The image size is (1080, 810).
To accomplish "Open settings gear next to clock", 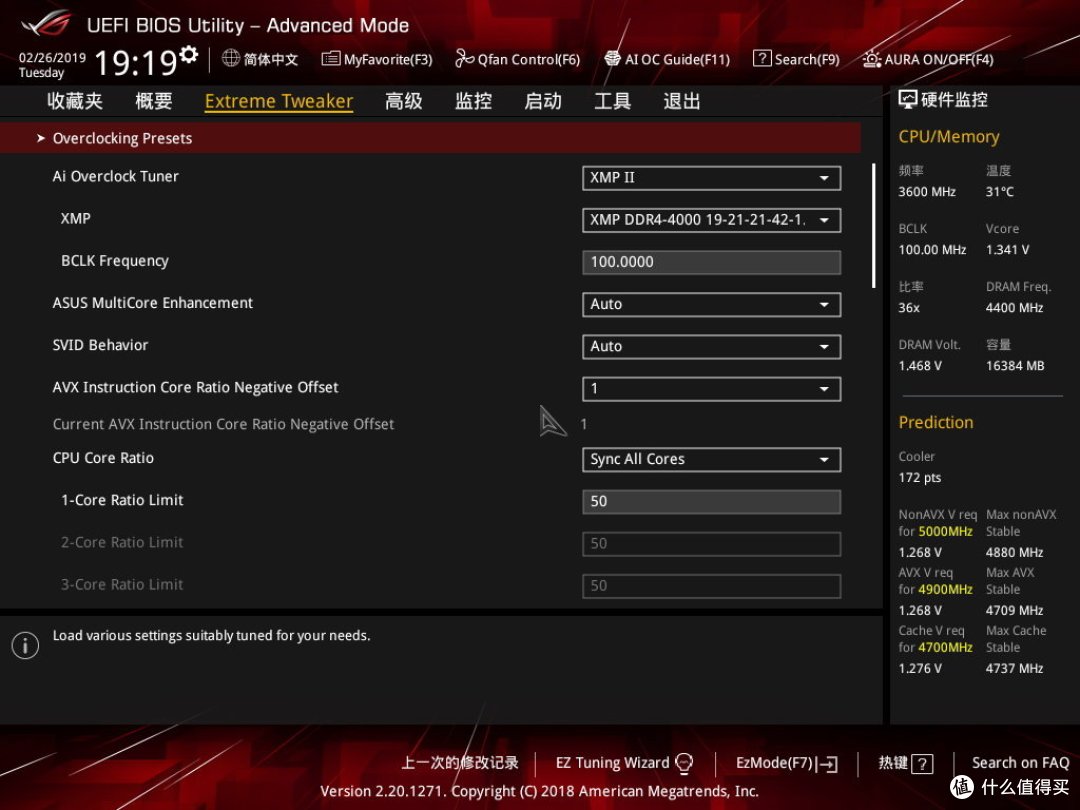I will pyautogui.click(x=189, y=54).
